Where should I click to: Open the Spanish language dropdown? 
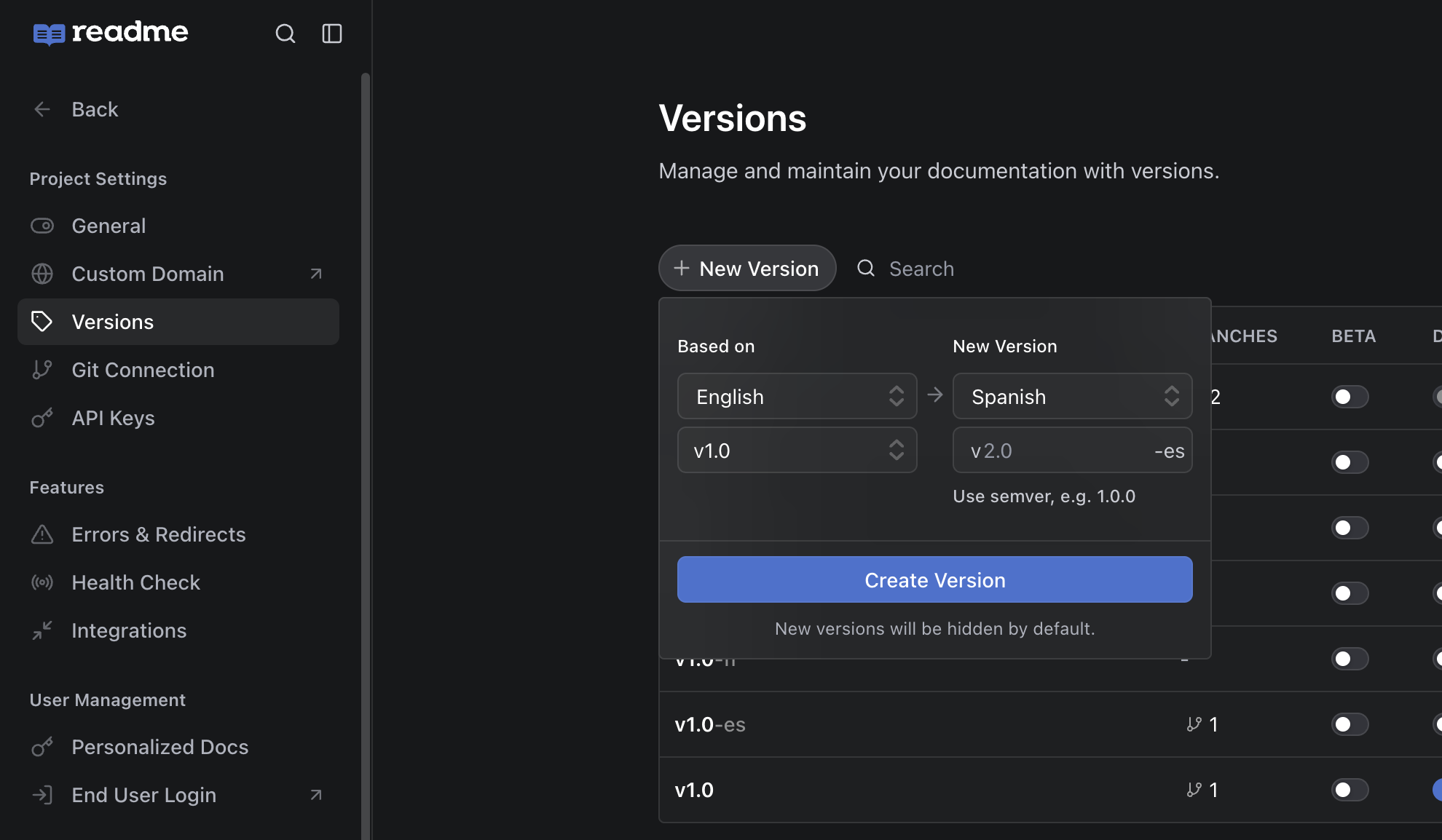pyautogui.click(x=1072, y=396)
